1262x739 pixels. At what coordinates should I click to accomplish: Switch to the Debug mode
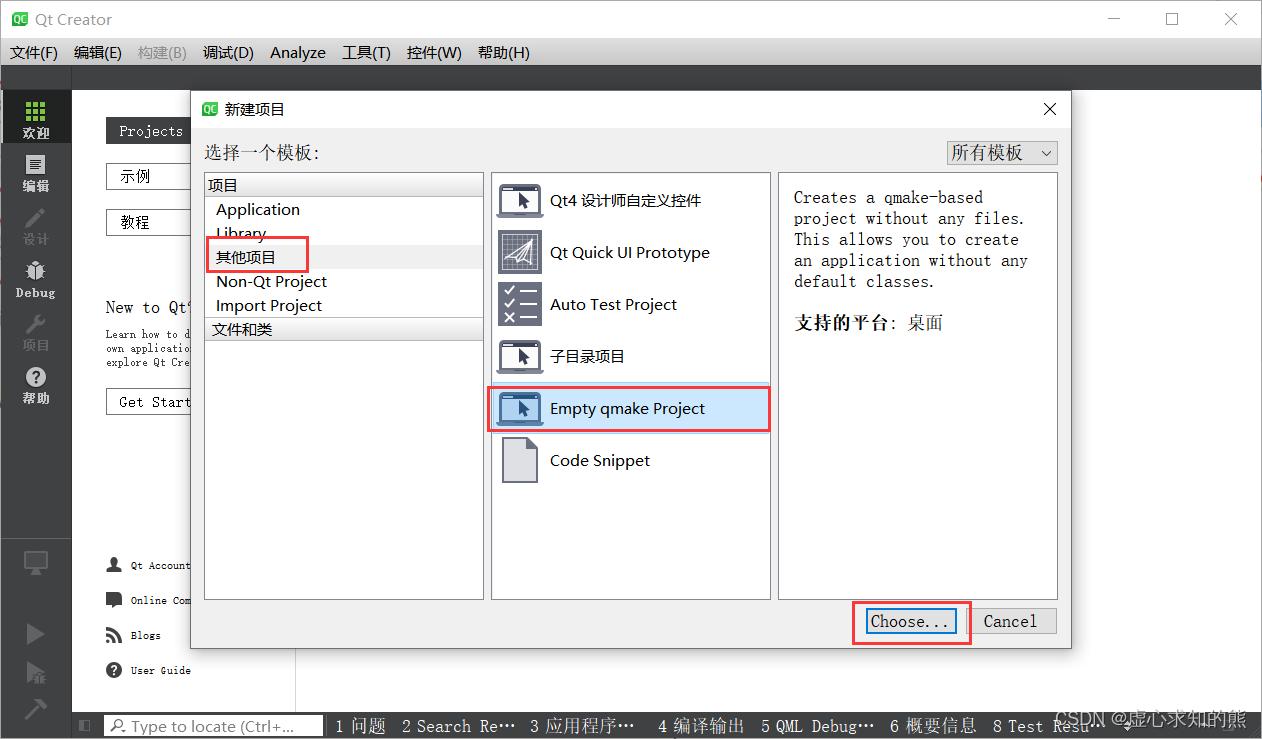pyautogui.click(x=36, y=279)
